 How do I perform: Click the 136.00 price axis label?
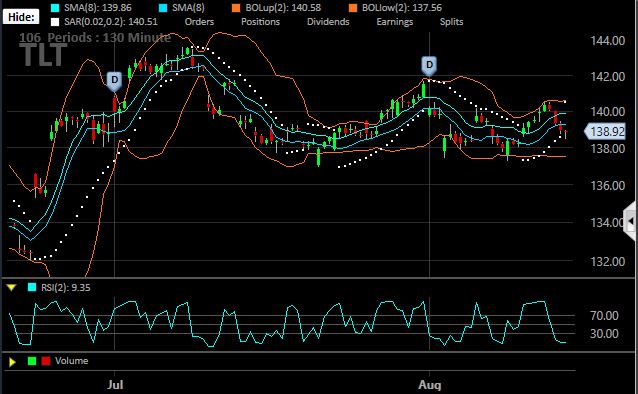tap(607, 186)
